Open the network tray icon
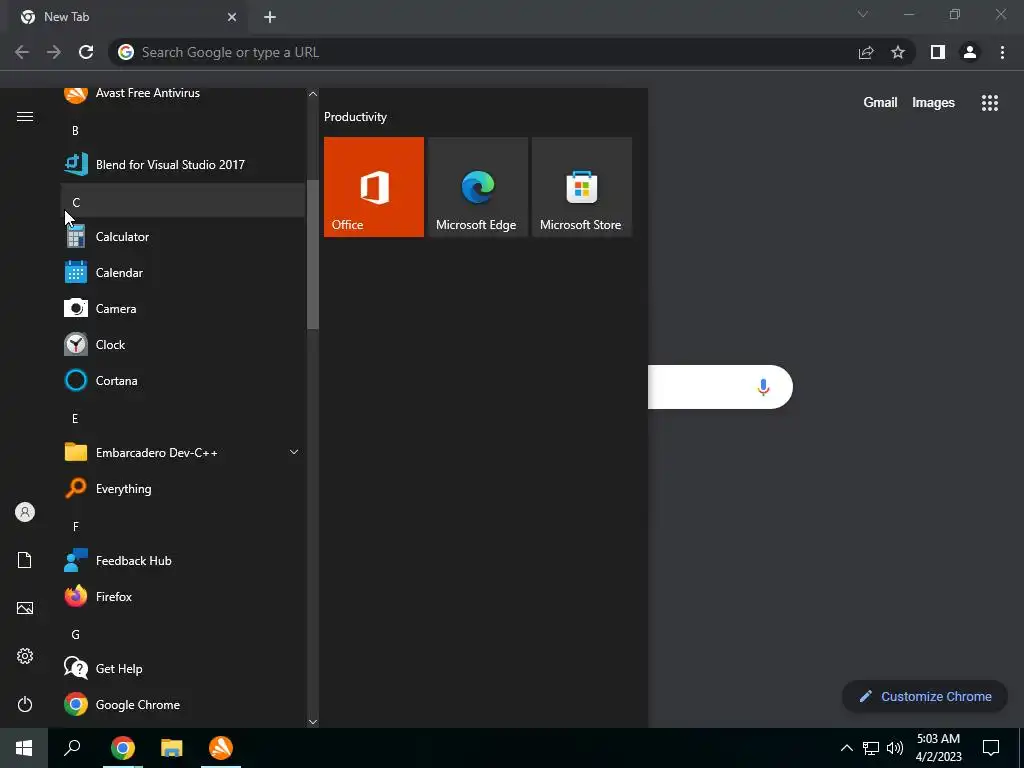The width and height of the screenshot is (1024, 768). pyautogui.click(x=871, y=748)
